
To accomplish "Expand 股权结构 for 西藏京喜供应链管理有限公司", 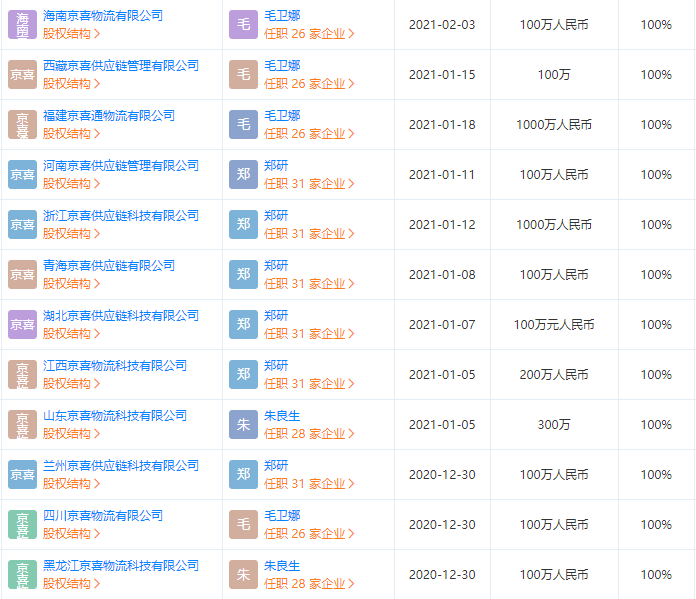I will (71, 84).
